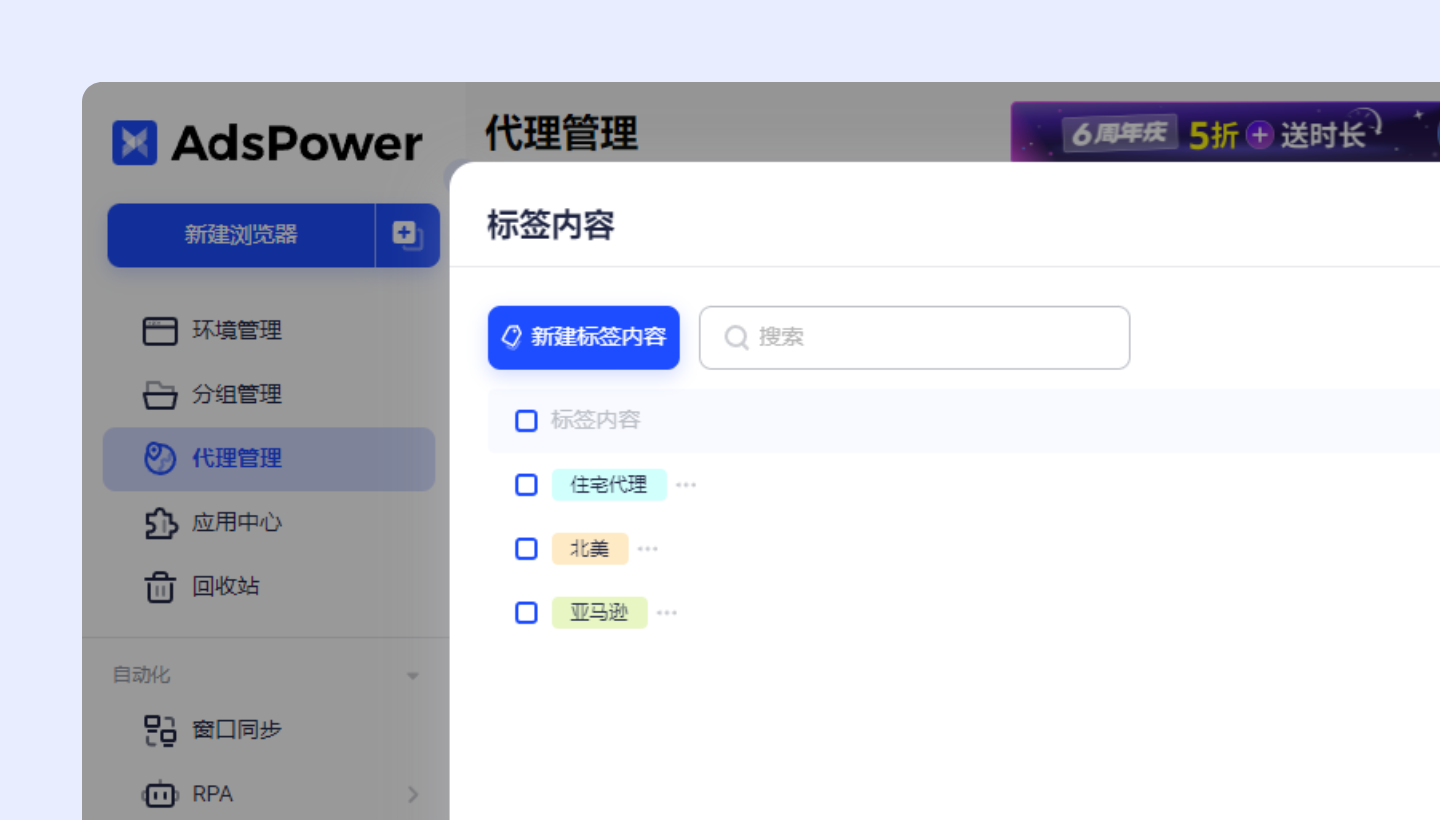Select 代理管理 in the left navigation menu
Screen dimensions: 1440x820
pos(236,459)
